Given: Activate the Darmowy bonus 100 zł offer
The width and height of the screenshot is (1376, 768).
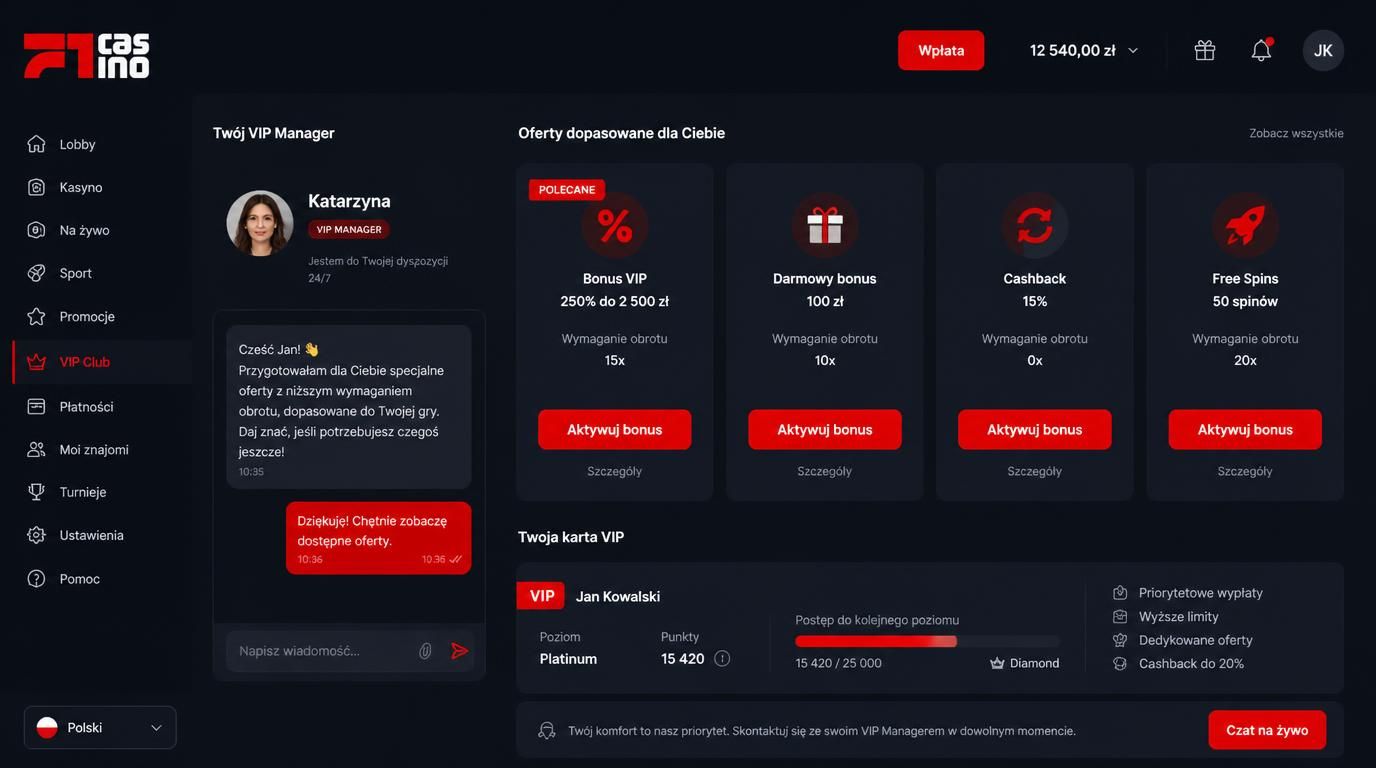Looking at the screenshot, I should (x=824, y=429).
